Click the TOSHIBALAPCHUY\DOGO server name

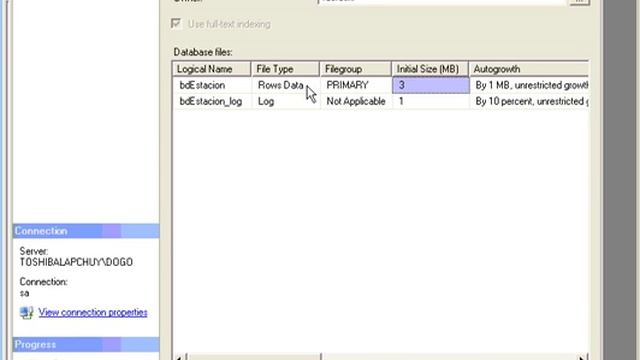point(76,262)
